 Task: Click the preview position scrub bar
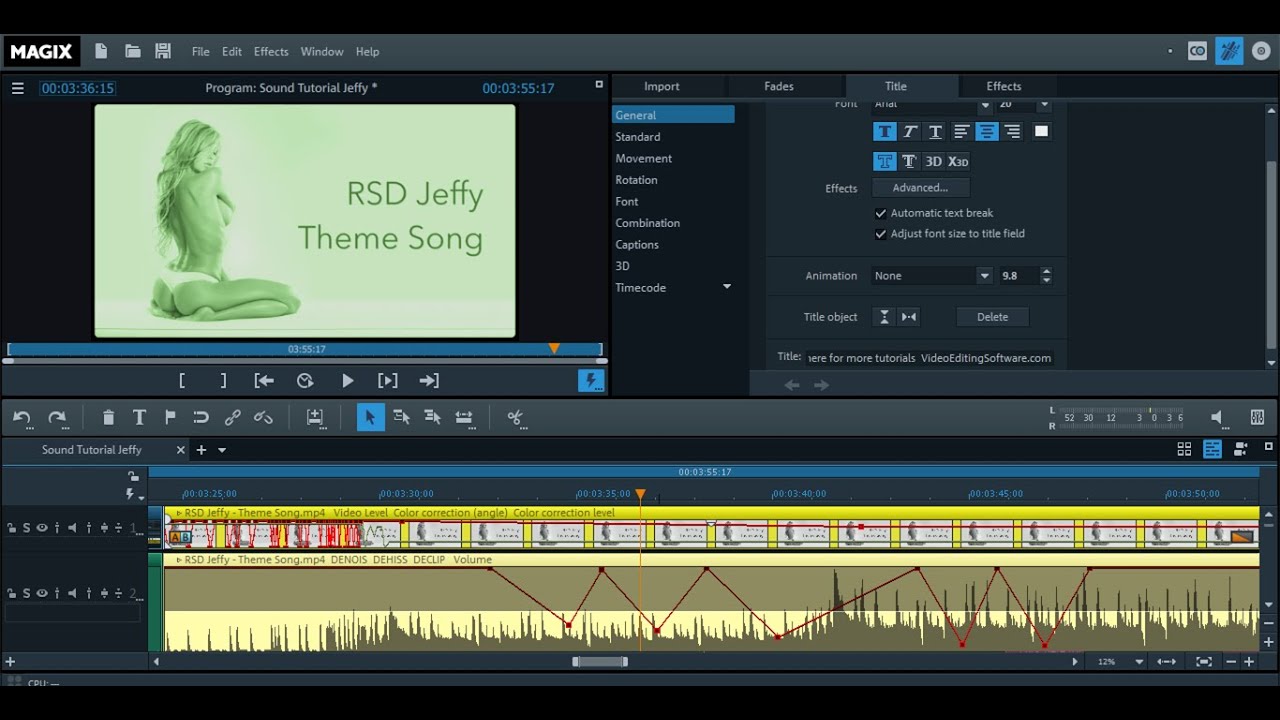click(x=305, y=349)
